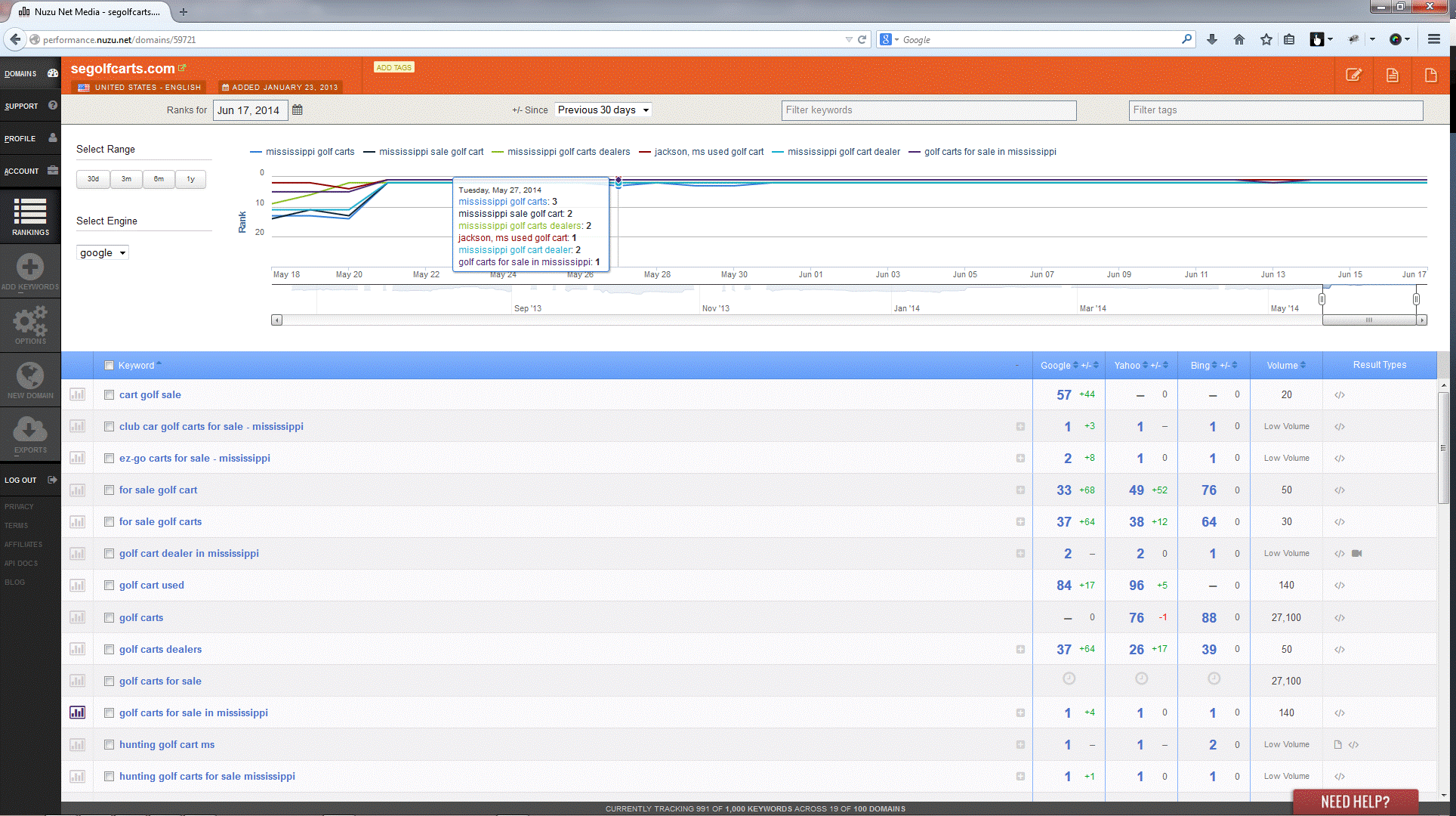The width and height of the screenshot is (1456, 816).
Task: Open the google engine dropdown
Action: pyautogui.click(x=103, y=252)
